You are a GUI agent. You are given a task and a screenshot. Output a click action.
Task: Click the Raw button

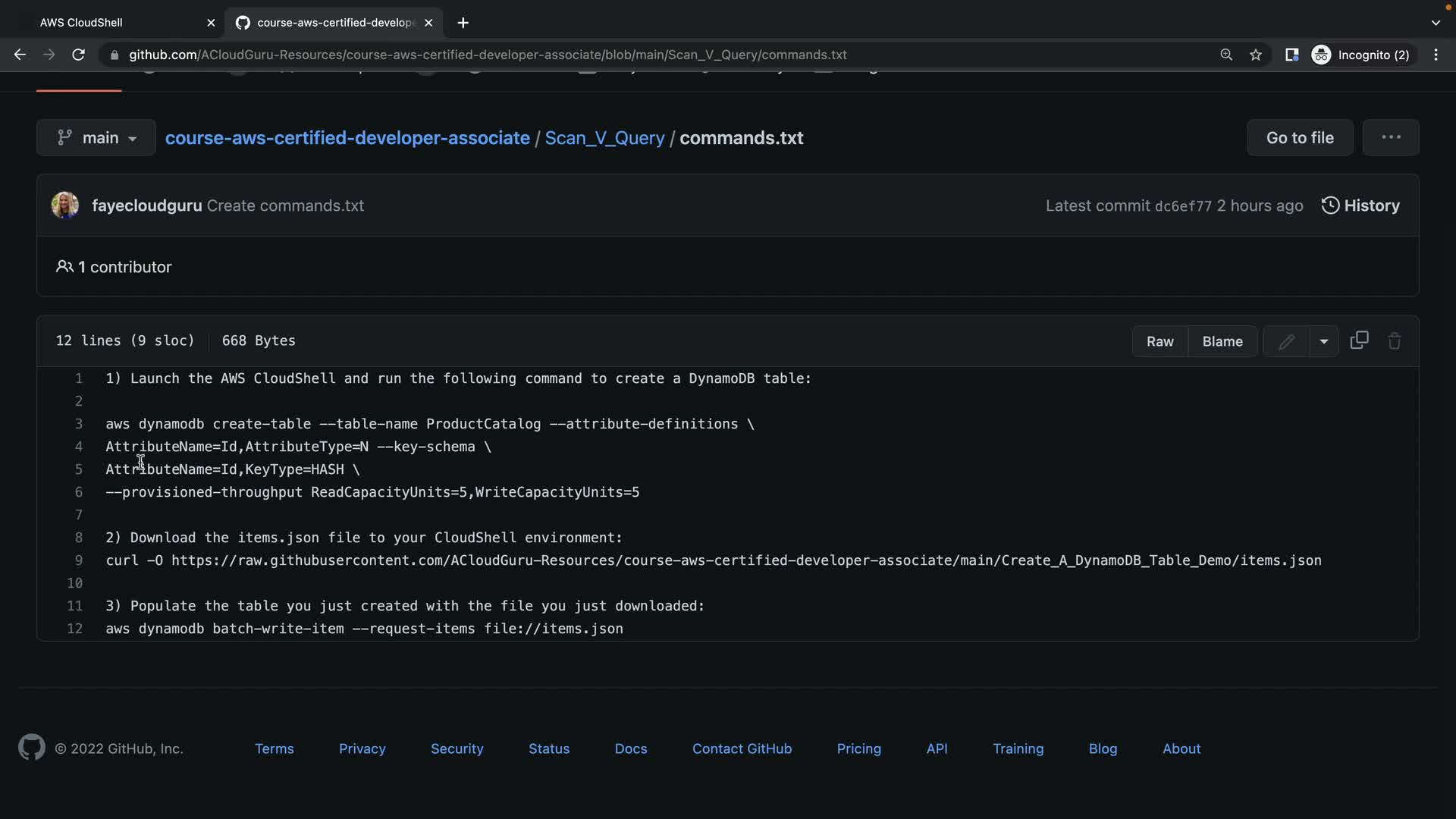tap(1159, 341)
